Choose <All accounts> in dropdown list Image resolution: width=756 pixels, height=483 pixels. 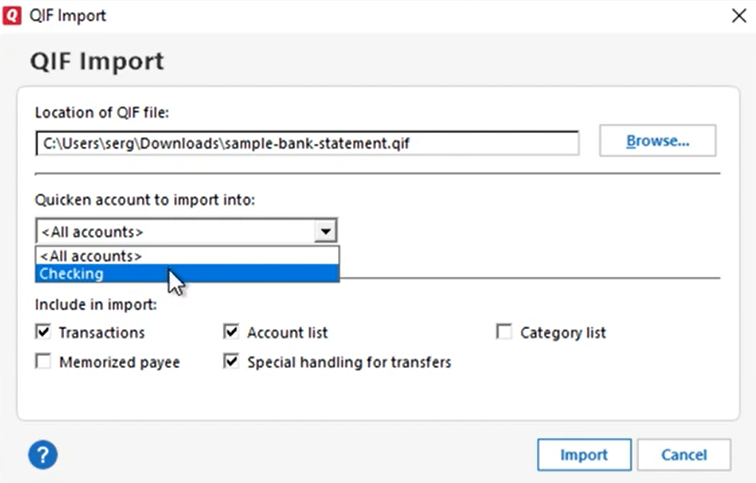pos(187,256)
